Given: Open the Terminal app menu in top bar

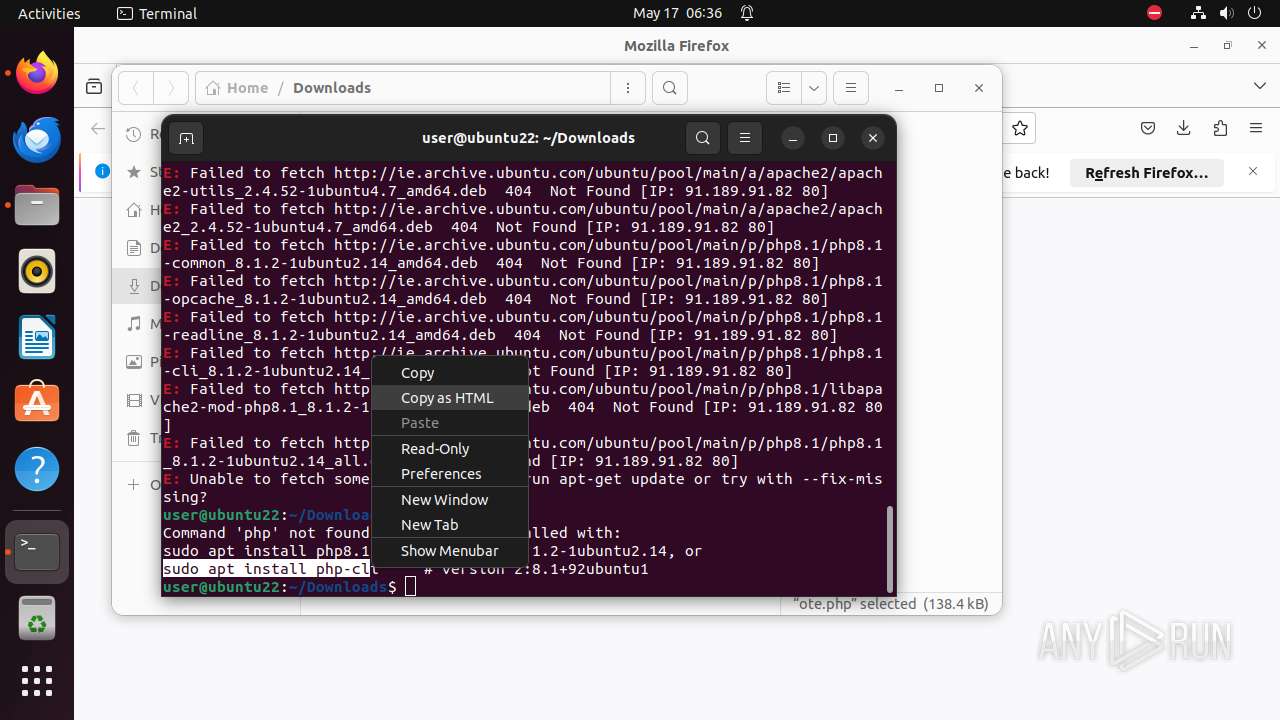Looking at the screenshot, I should point(157,13).
